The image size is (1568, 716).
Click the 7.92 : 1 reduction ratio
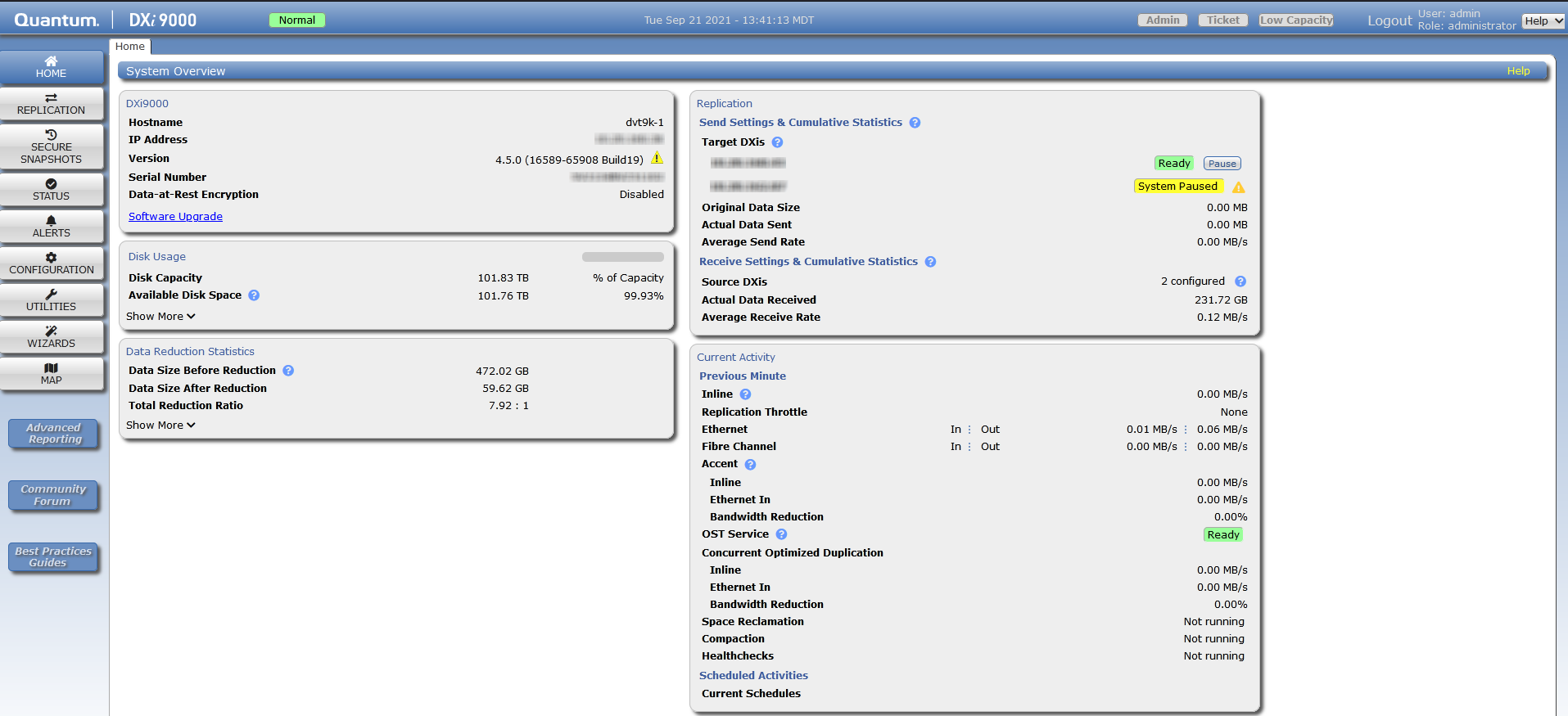[x=508, y=406]
